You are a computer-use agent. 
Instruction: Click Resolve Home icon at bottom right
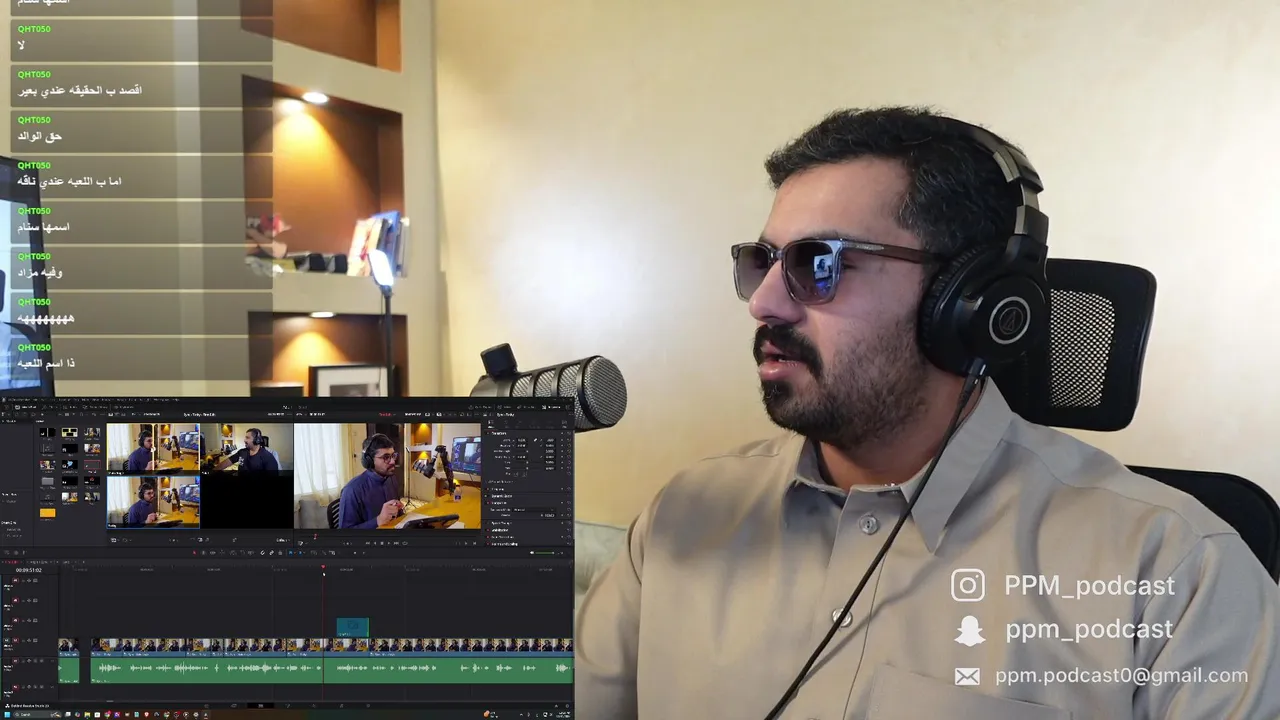[x=556, y=706]
